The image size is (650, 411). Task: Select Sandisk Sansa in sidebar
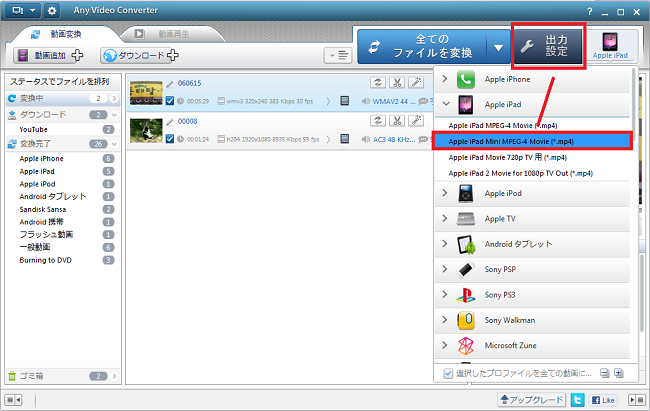[x=43, y=209]
